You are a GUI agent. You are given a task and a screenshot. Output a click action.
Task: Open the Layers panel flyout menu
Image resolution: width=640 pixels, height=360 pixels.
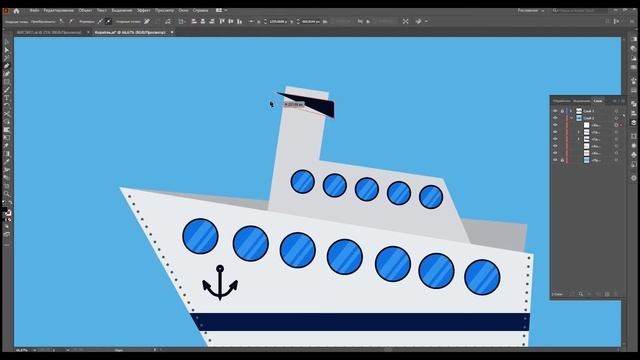[622, 101]
